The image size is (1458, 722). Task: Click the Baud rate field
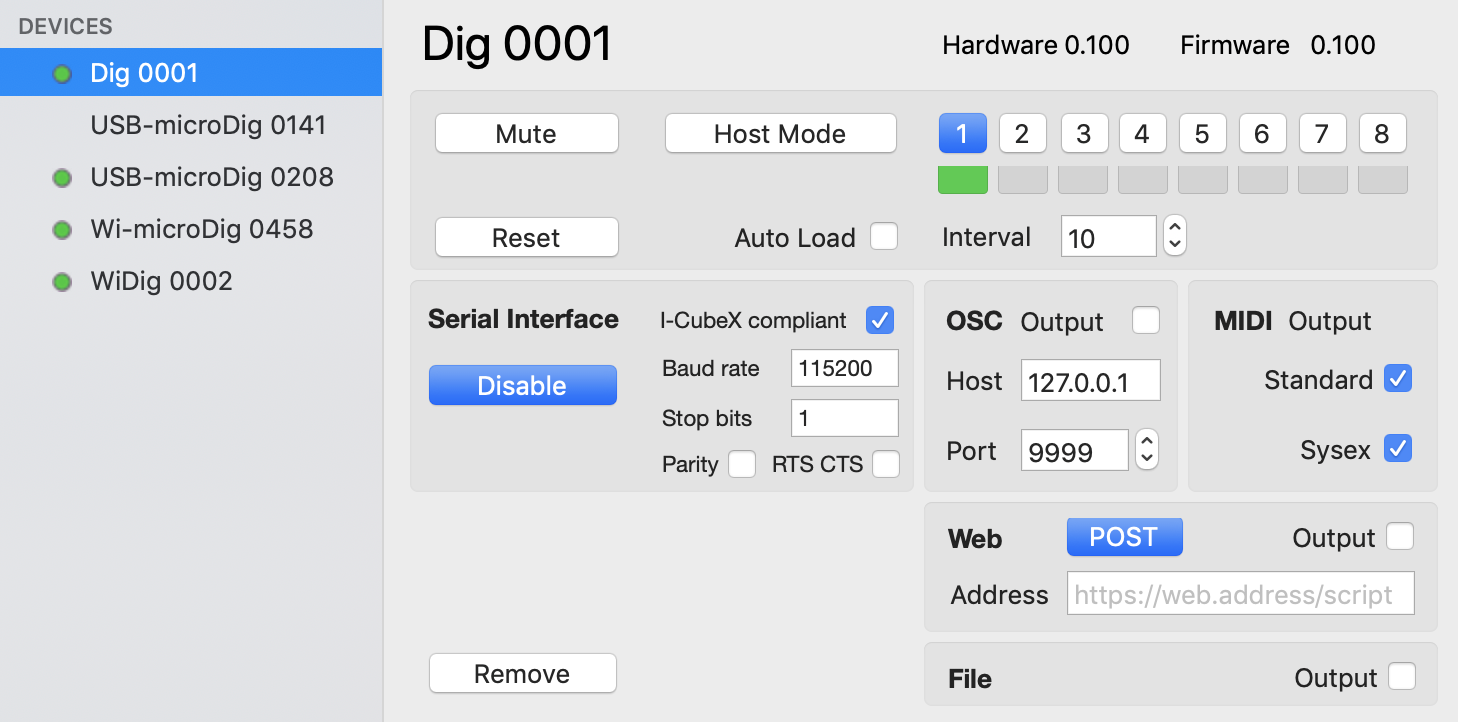point(845,368)
